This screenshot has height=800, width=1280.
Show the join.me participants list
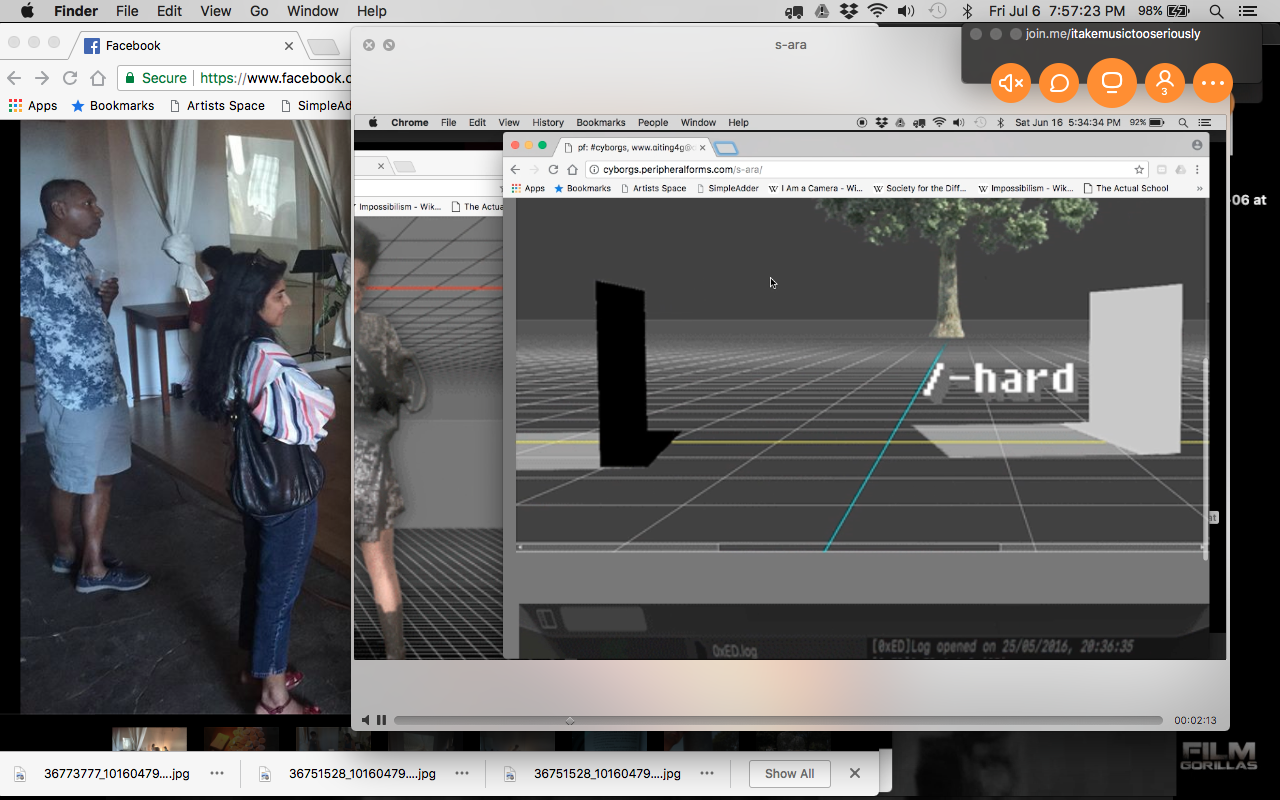click(x=1165, y=83)
